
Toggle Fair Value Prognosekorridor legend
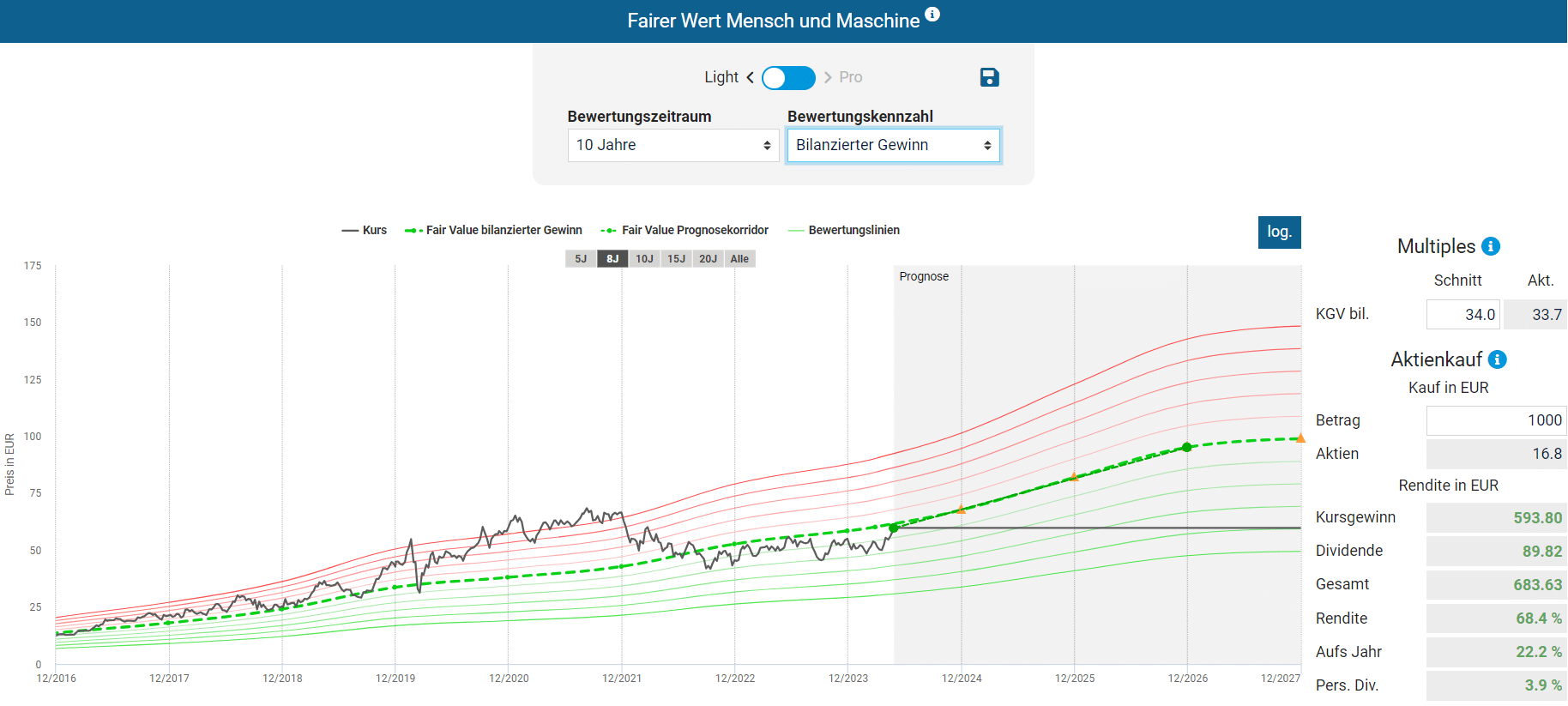[684, 230]
